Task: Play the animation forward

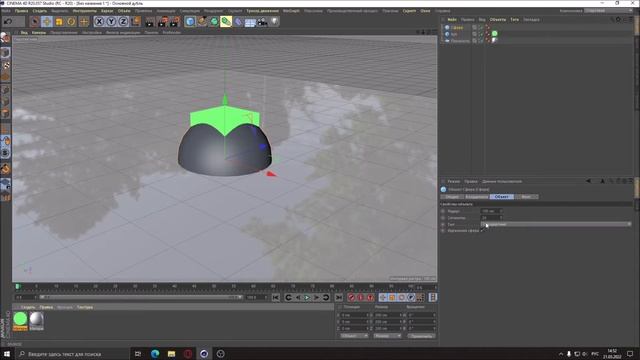Action: 307,297
